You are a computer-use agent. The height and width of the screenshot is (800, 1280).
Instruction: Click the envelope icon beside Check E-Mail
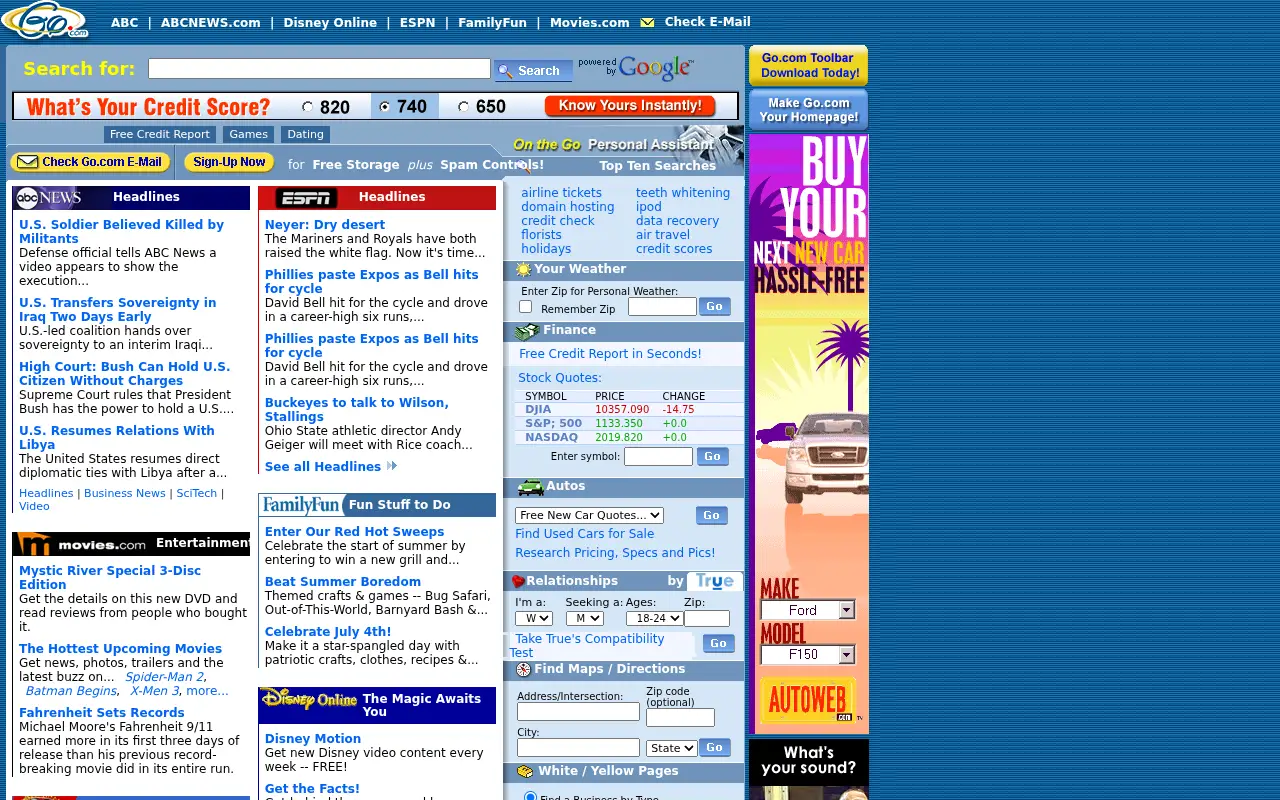pos(647,22)
